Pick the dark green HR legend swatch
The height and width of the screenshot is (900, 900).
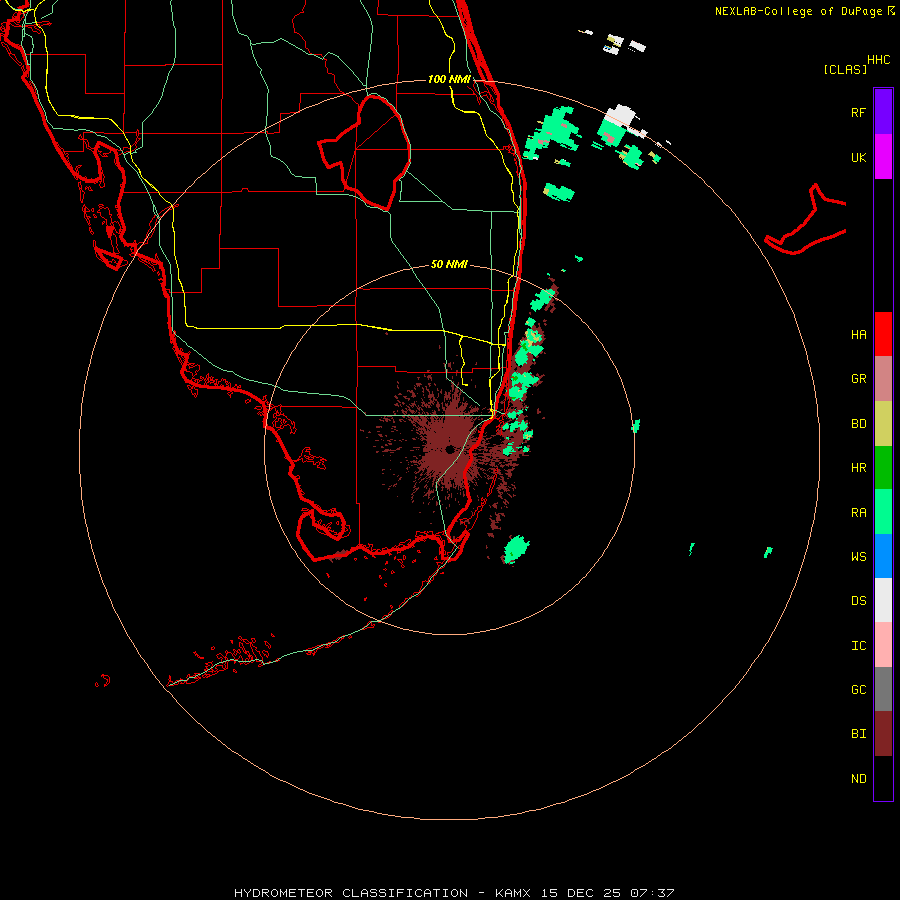click(x=883, y=468)
